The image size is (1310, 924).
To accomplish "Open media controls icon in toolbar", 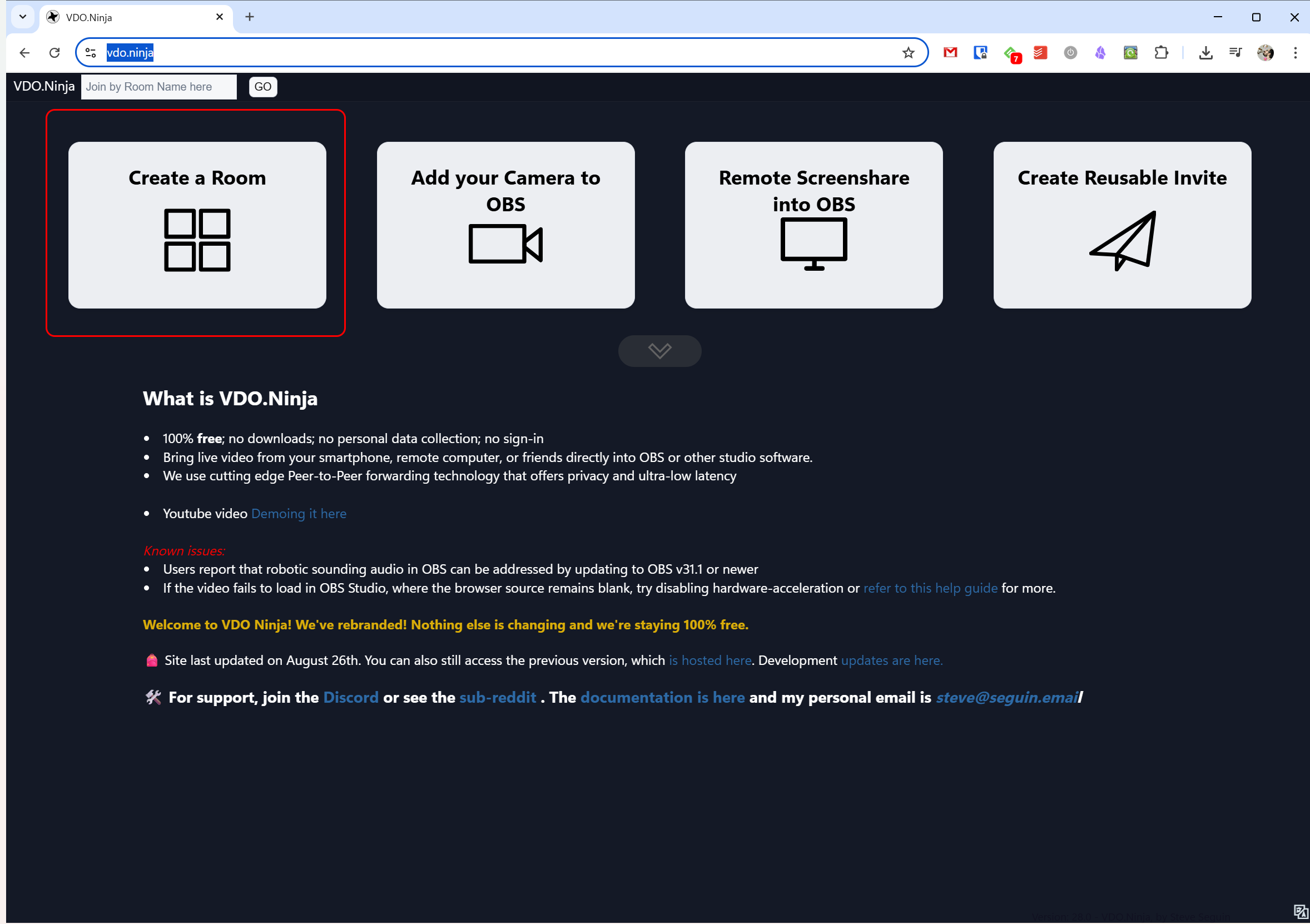I will pos(1235,52).
